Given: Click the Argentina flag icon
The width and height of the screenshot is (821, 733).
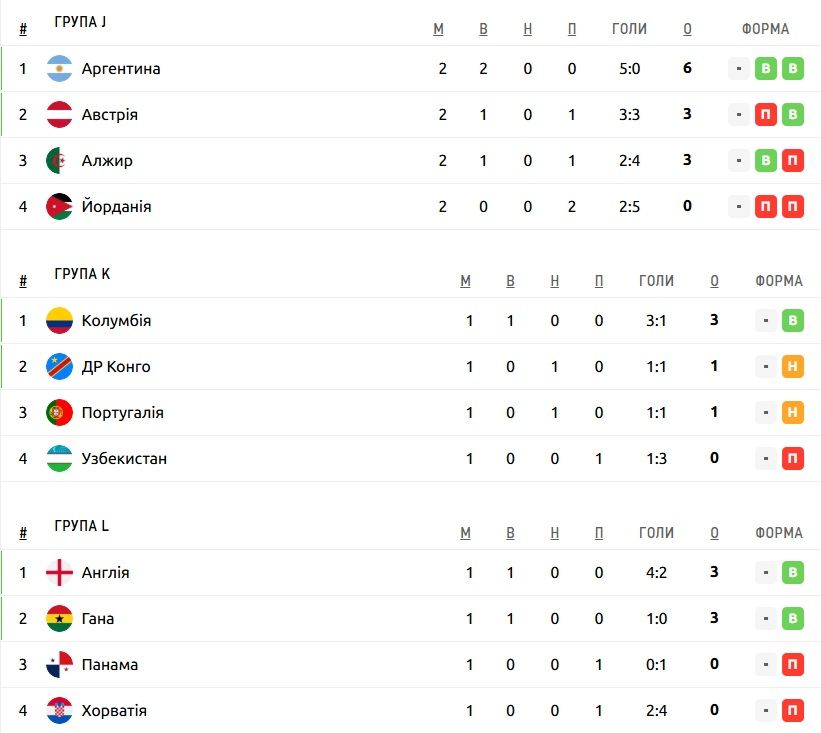Looking at the screenshot, I should click(x=59, y=69).
